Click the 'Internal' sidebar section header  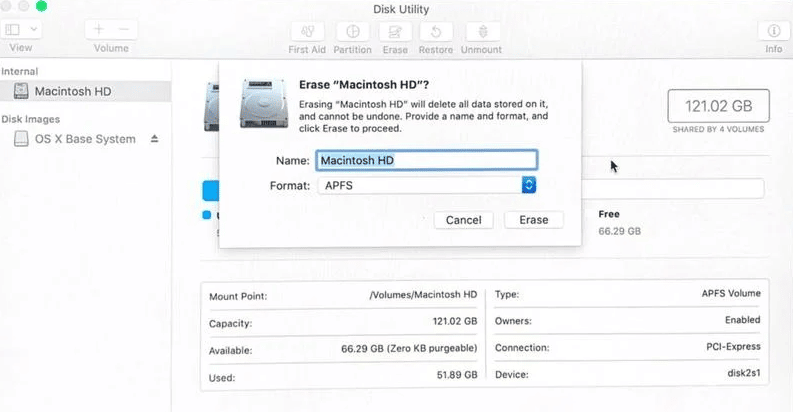(20, 71)
